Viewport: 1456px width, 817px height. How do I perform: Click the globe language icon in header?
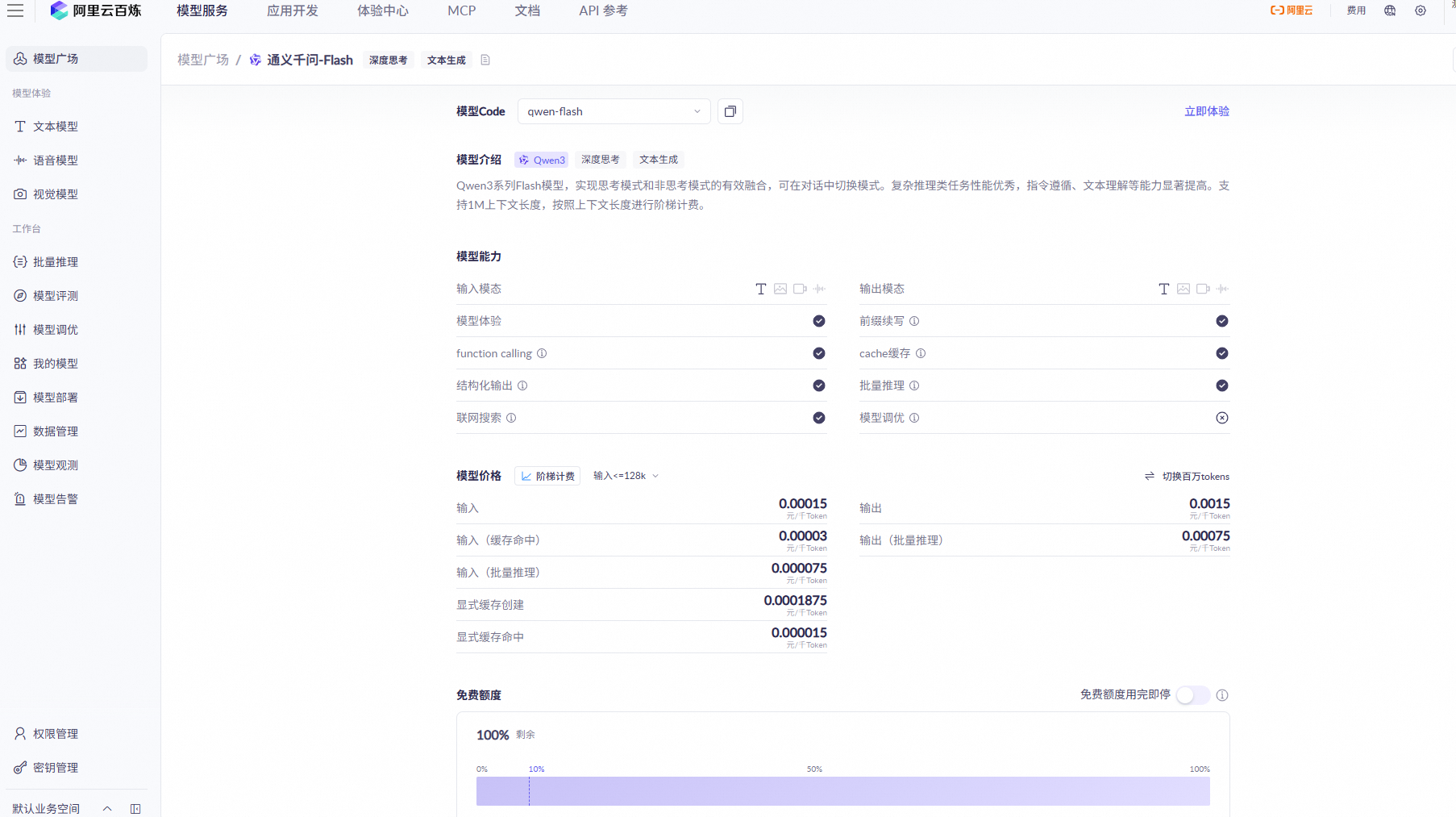click(1390, 10)
